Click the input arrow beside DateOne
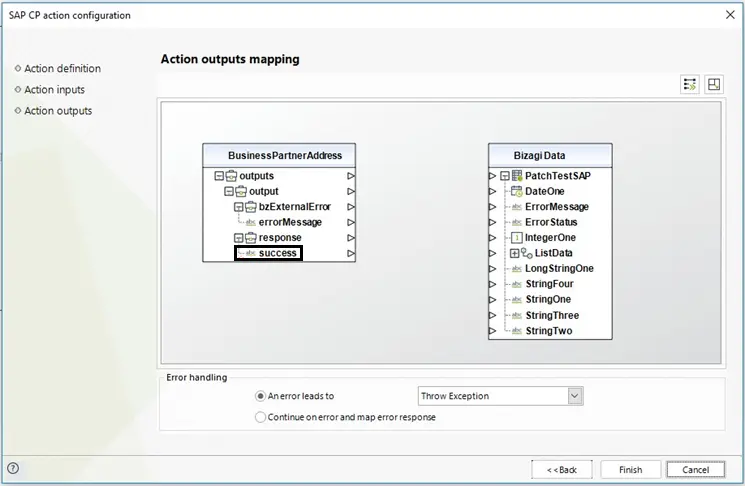745x486 pixels. (x=493, y=191)
